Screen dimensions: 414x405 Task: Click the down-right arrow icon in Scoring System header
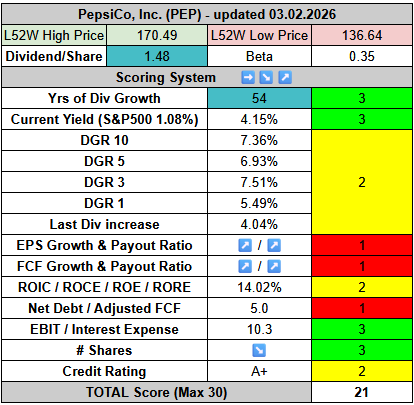tap(266, 78)
